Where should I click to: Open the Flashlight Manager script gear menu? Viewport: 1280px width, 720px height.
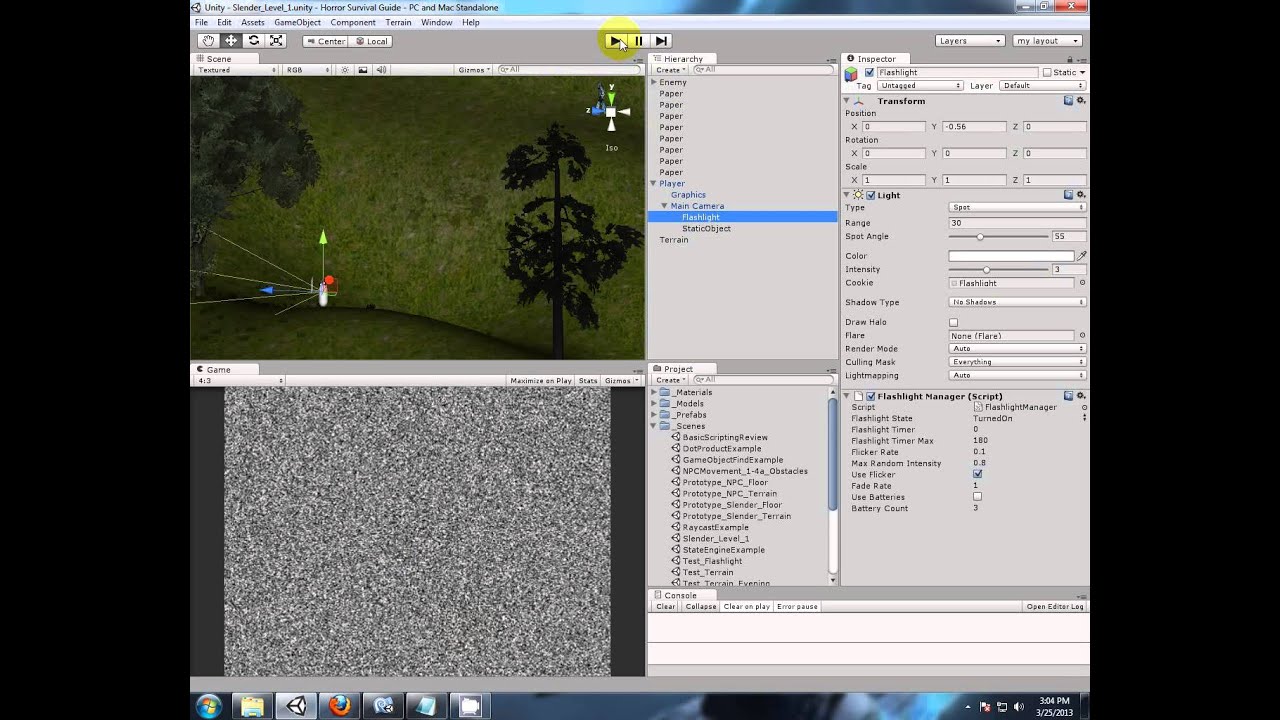pos(1080,396)
